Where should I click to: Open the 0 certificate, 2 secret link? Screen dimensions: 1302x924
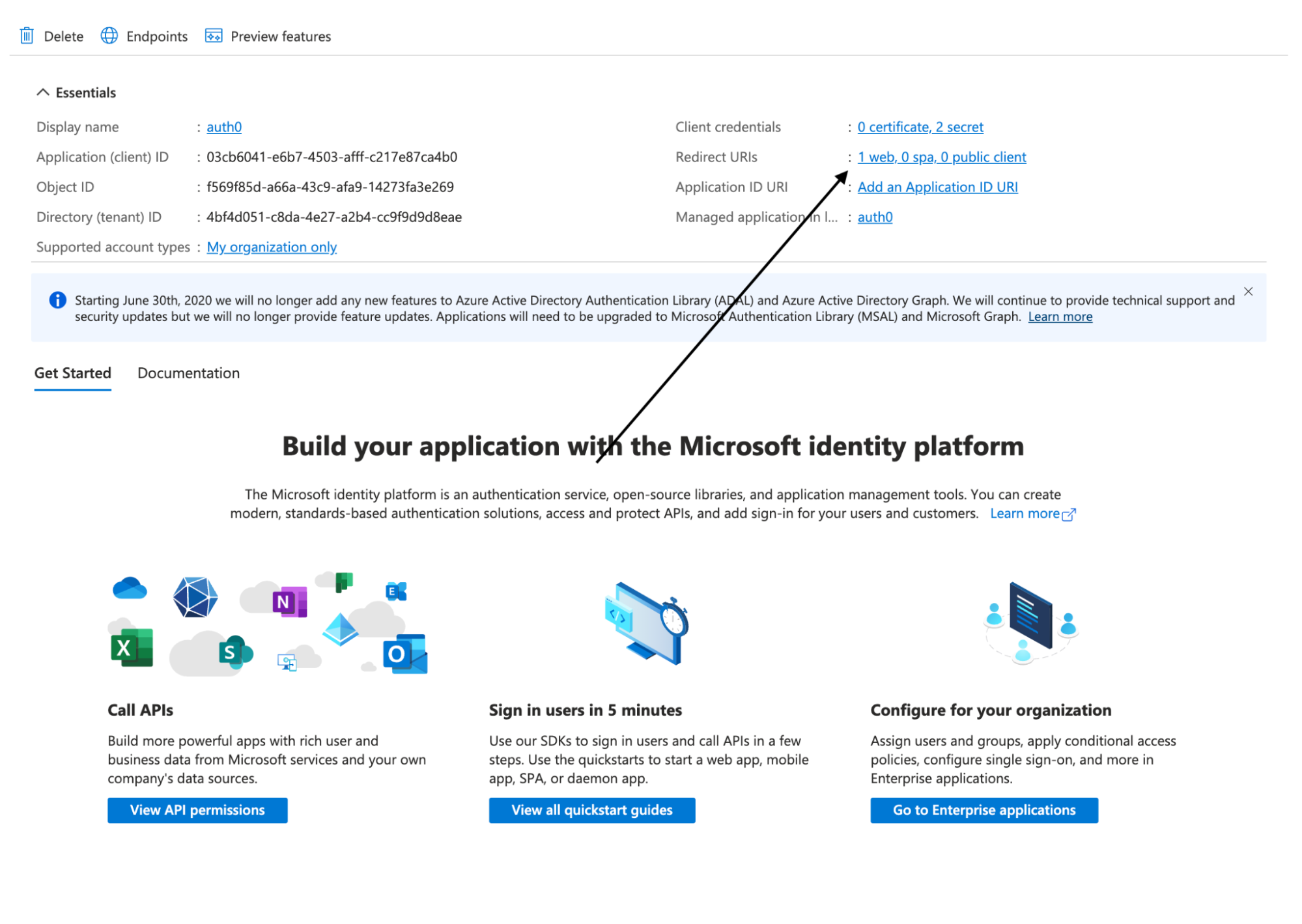click(920, 127)
